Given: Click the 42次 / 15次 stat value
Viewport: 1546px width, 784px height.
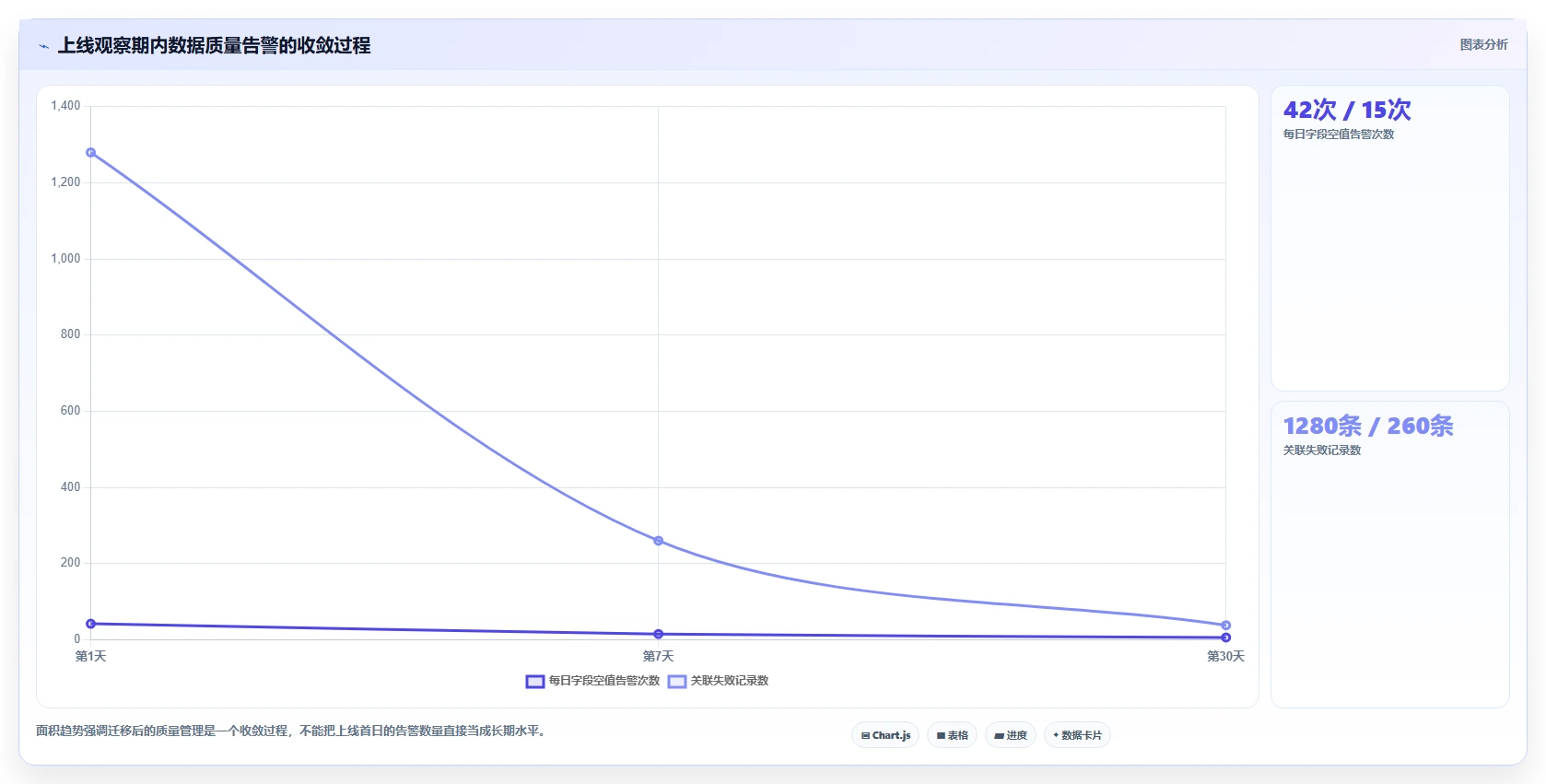Looking at the screenshot, I should 1347,110.
